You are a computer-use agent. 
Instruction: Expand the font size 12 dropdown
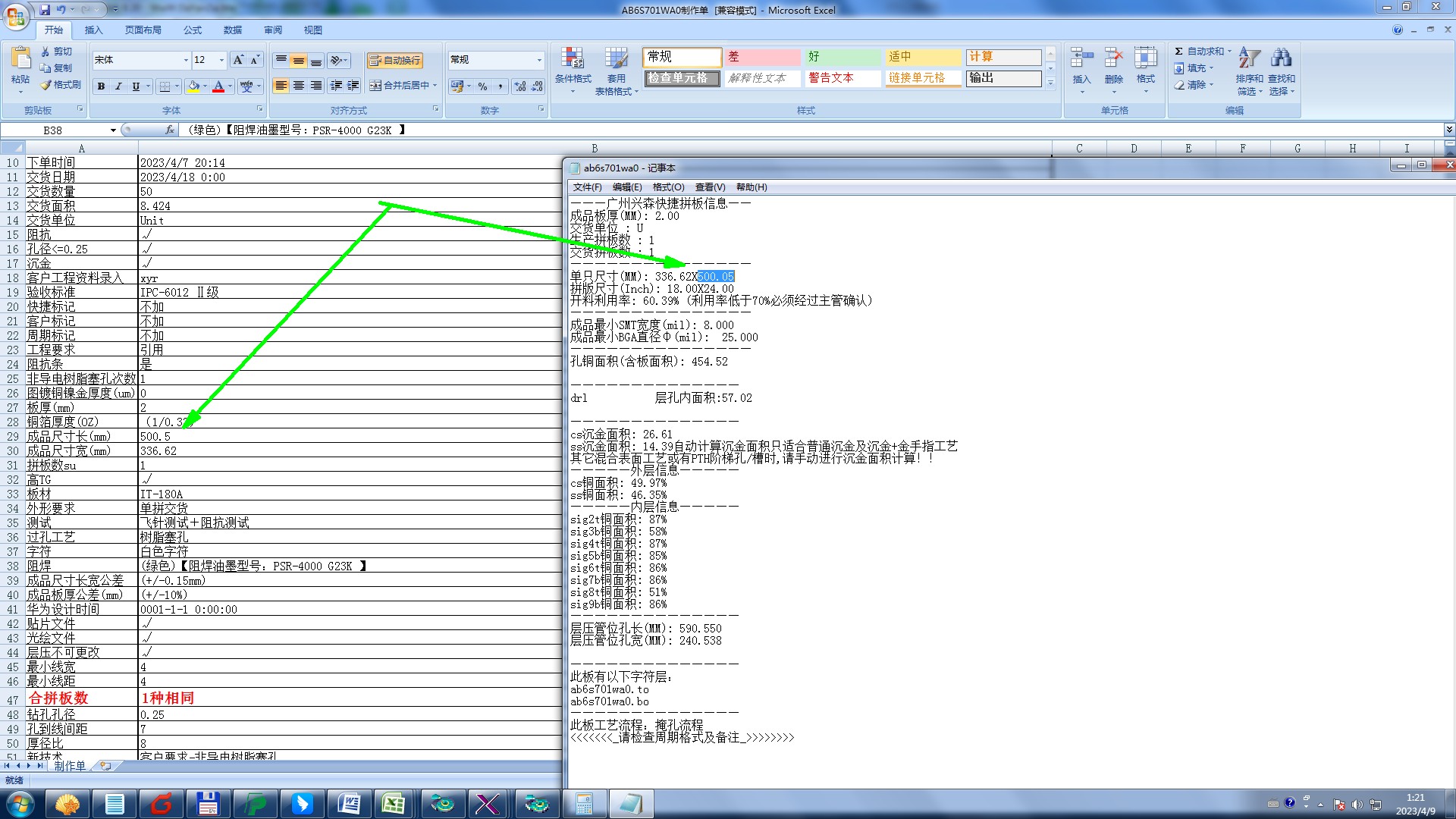tap(221, 60)
